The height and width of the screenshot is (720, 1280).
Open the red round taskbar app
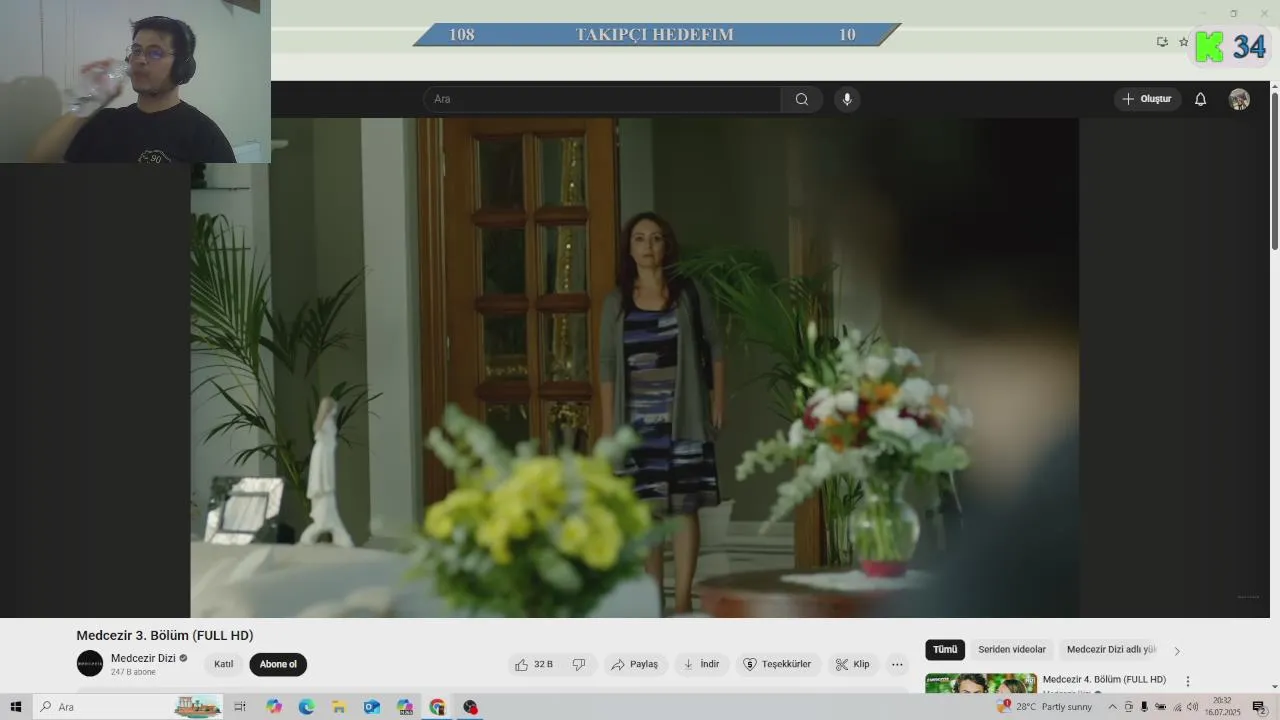pyautogui.click(x=470, y=707)
